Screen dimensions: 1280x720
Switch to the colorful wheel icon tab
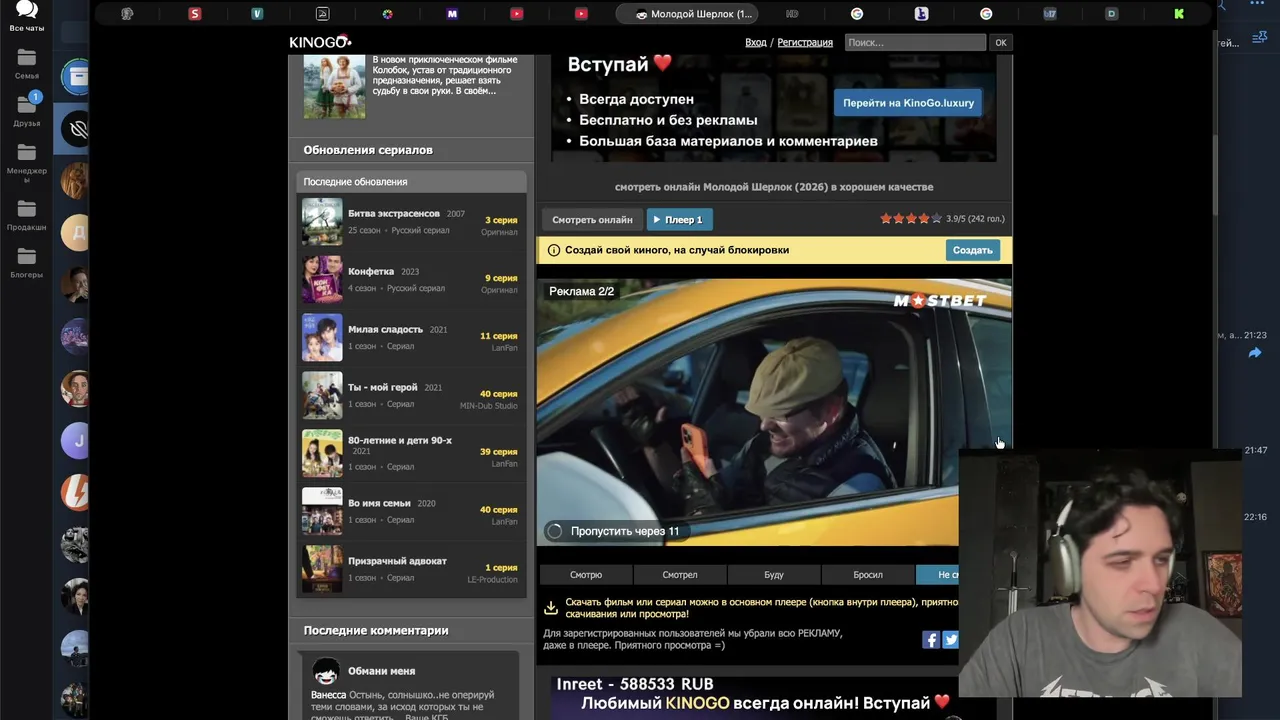[387, 14]
